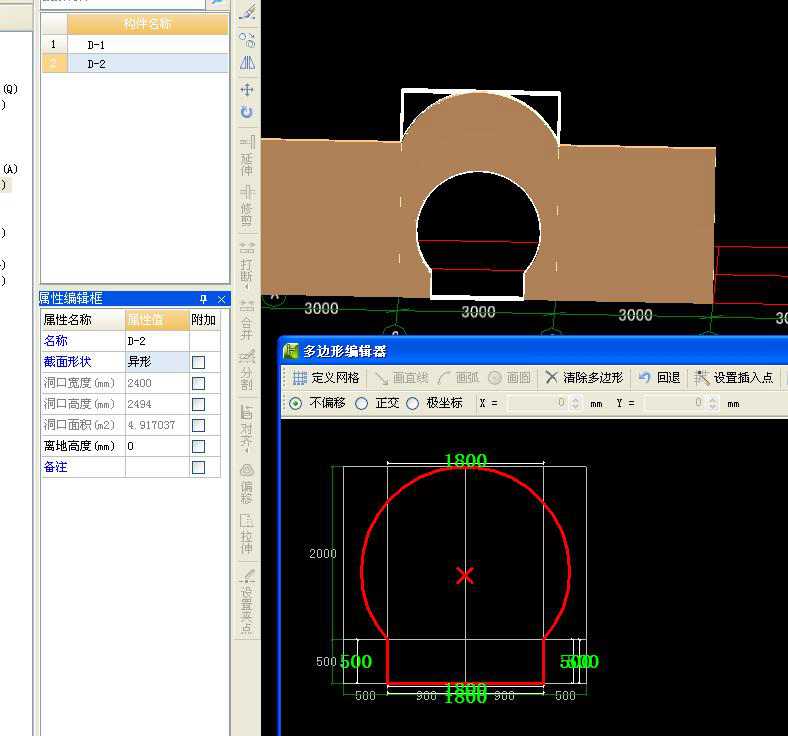Click the 对齐 (align) tool
The width and height of the screenshot is (788, 736).
[x=247, y=427]
